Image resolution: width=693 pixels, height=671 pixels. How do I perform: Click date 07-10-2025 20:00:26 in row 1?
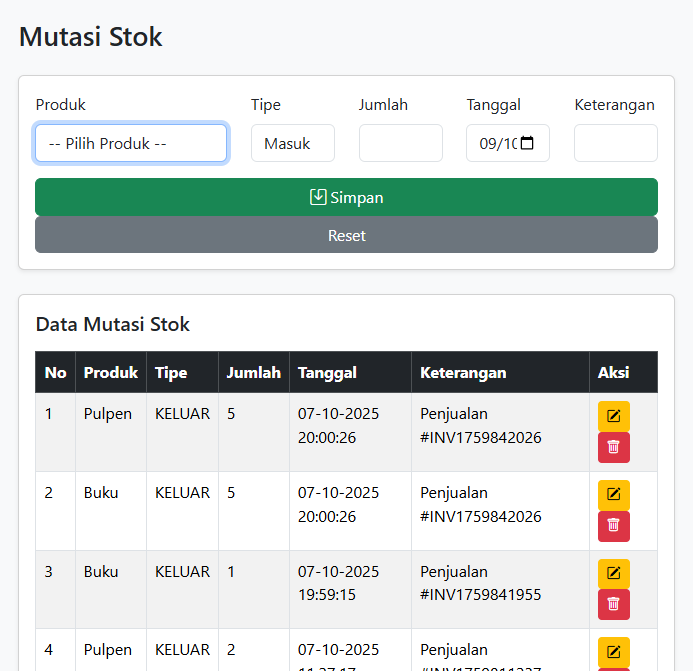[x=338, y=426]
